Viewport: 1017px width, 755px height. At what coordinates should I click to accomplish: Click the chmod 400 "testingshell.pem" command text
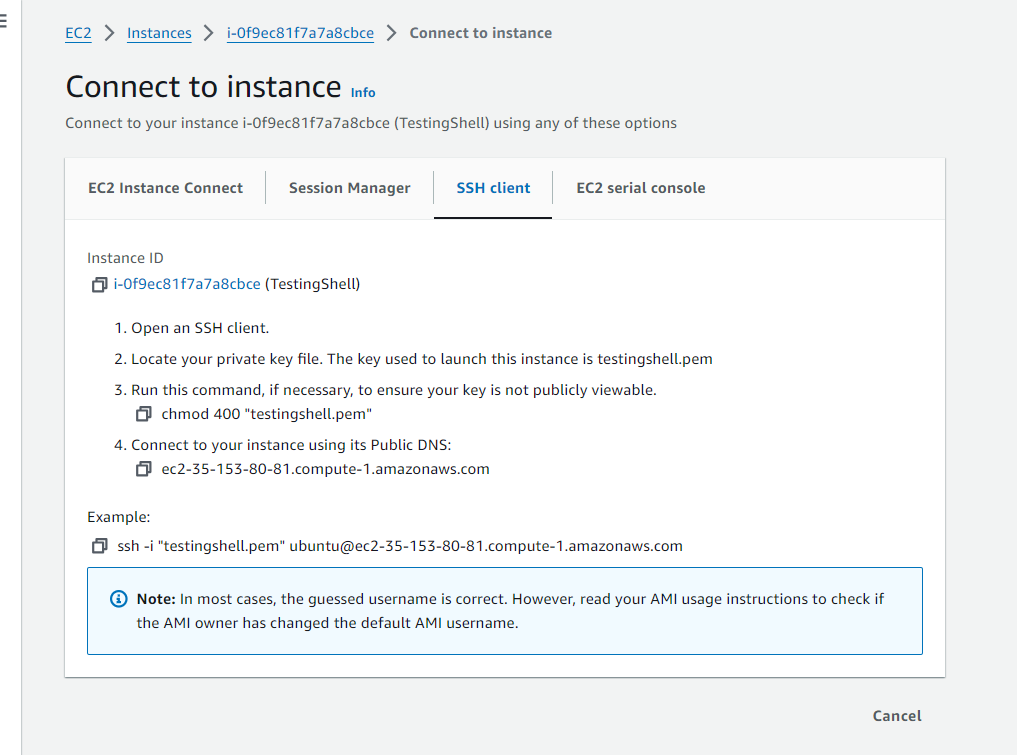point(267,414)
